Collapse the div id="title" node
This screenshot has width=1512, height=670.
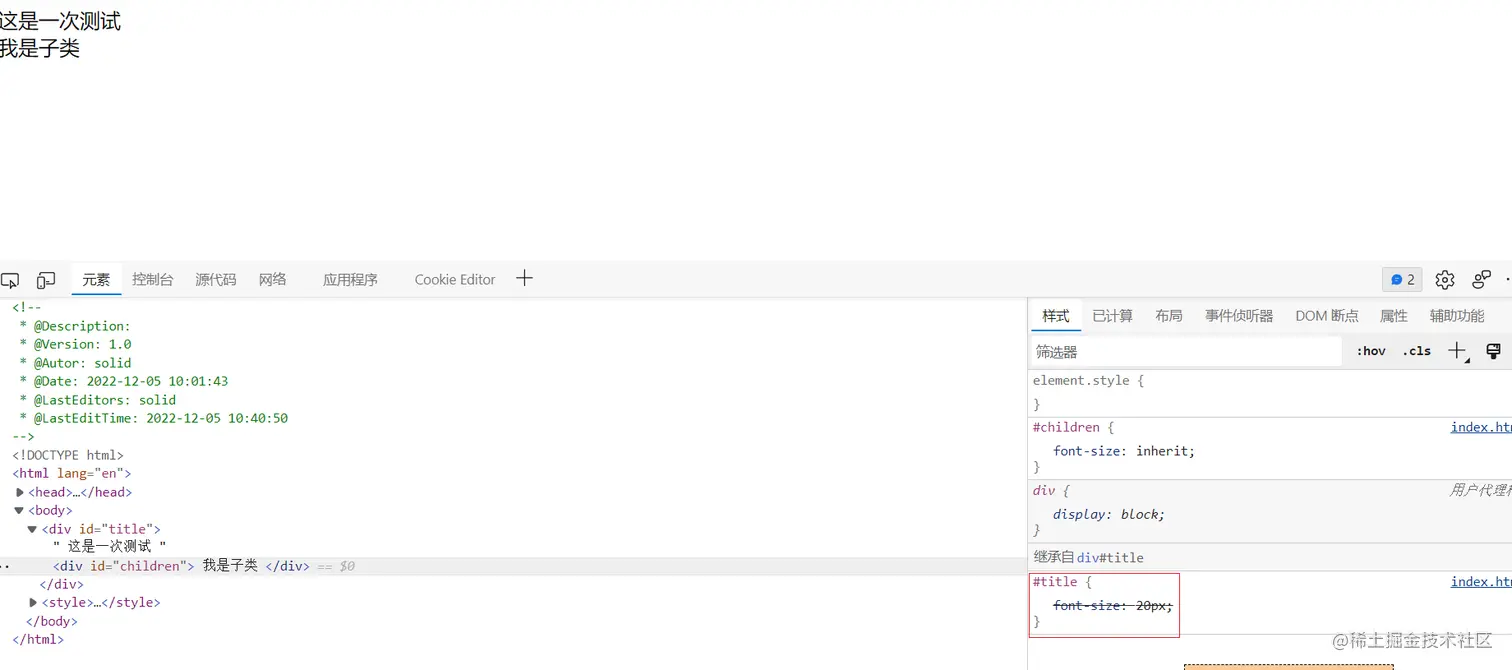(32, 529)
